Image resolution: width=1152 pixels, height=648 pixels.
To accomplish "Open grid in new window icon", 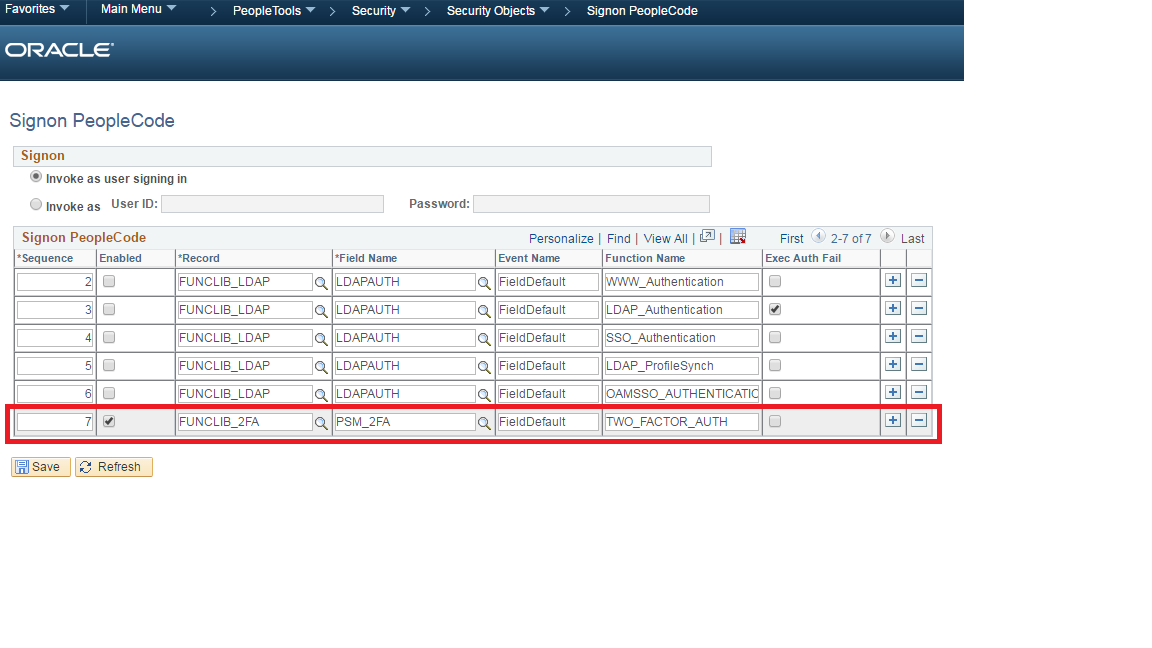I will click(x=708, y=237).
